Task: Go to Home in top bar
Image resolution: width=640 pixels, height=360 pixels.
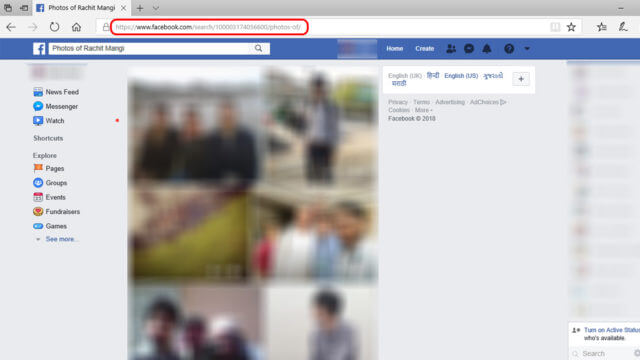Action: [395, 48]
